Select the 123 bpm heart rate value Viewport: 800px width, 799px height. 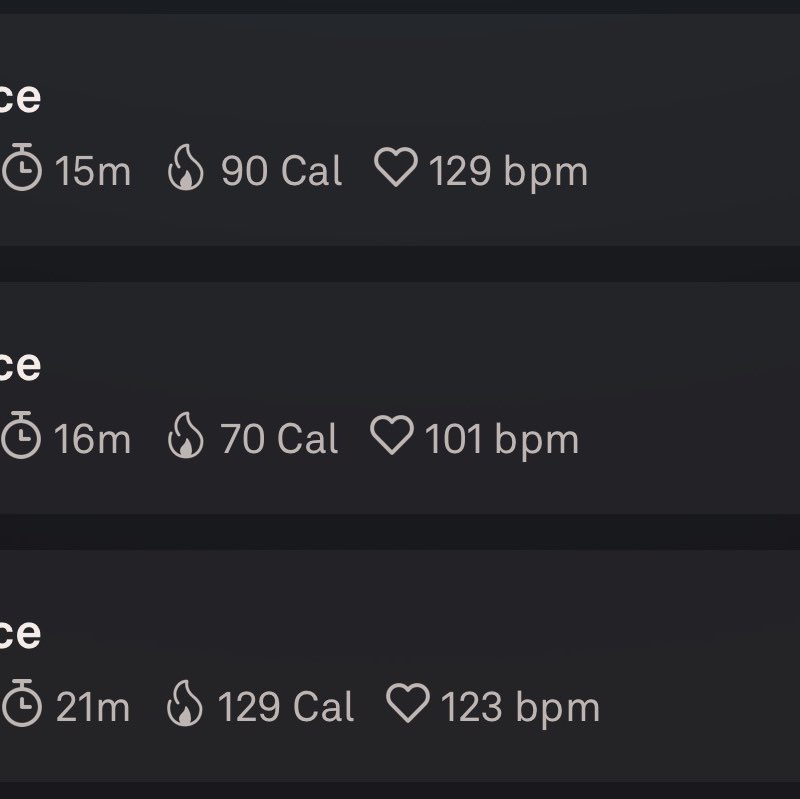520,709
